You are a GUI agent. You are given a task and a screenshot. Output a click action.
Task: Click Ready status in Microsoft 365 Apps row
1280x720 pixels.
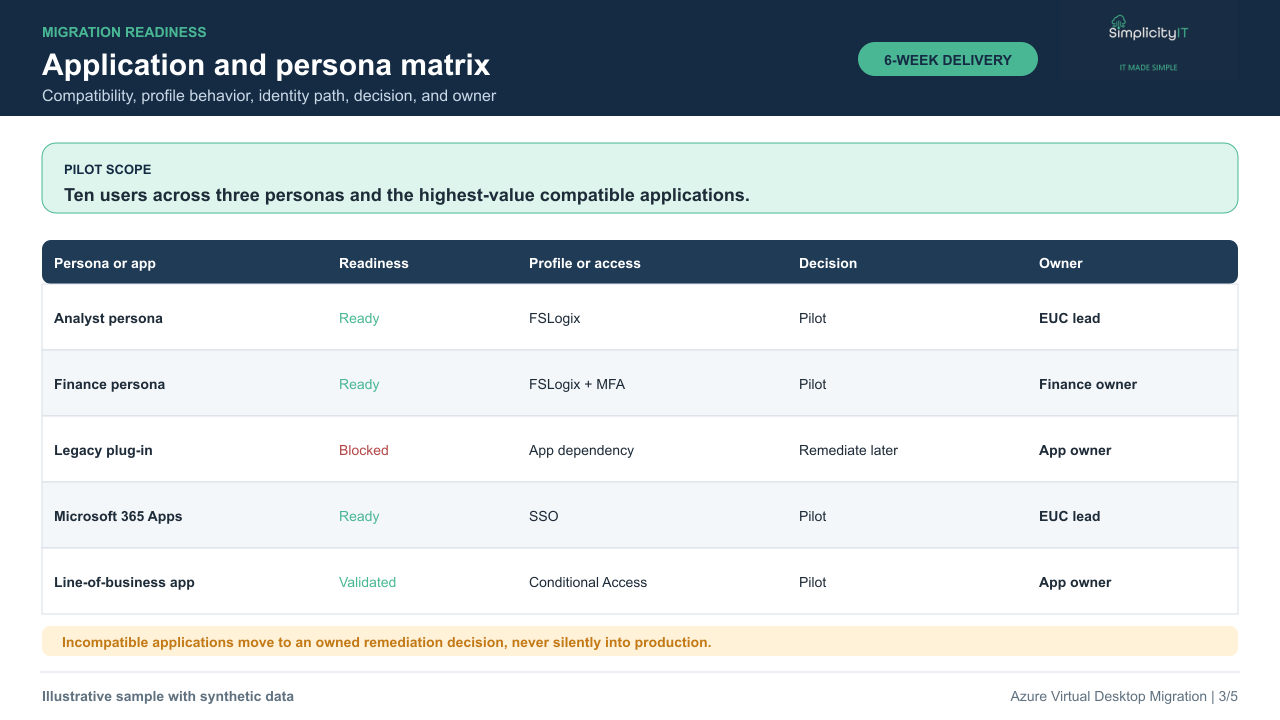tap(359, 516)
